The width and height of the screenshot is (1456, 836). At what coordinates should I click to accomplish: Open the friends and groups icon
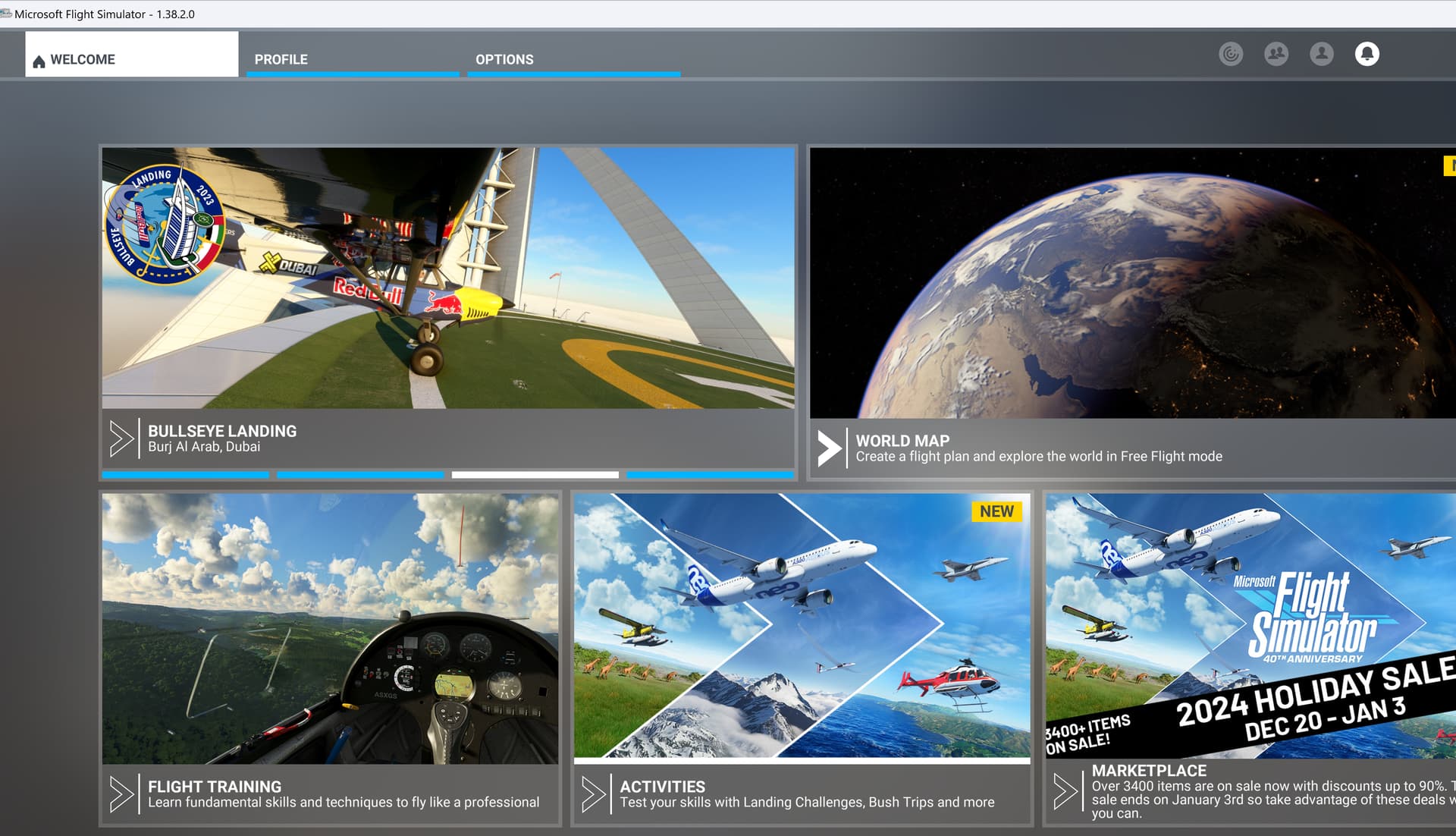click(x=1276, y=54)
